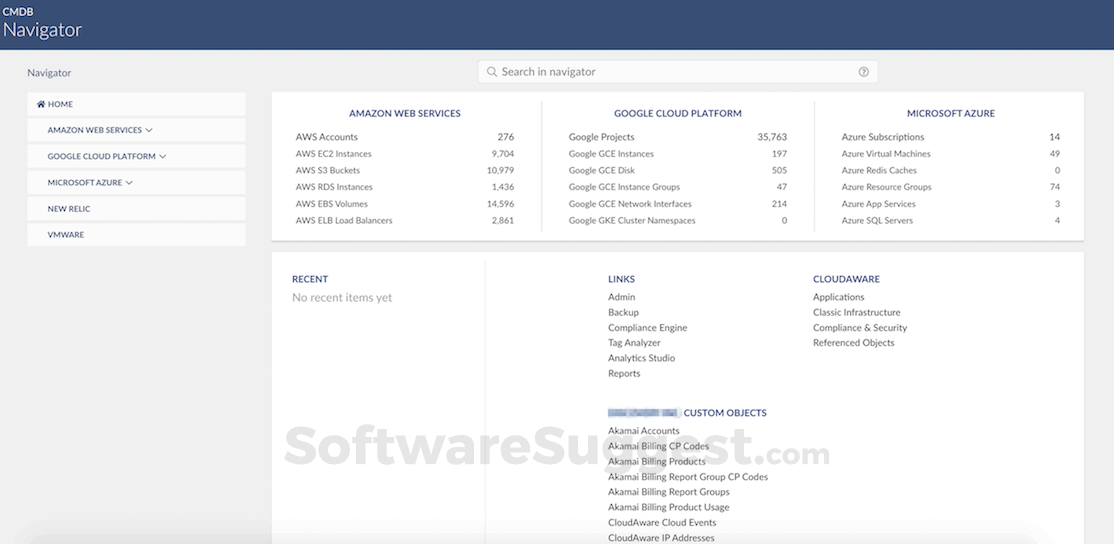Open the MICROSOFT AZURE card heading
Viewport: 1114px width, 544px height.
[x=951, y=113]
